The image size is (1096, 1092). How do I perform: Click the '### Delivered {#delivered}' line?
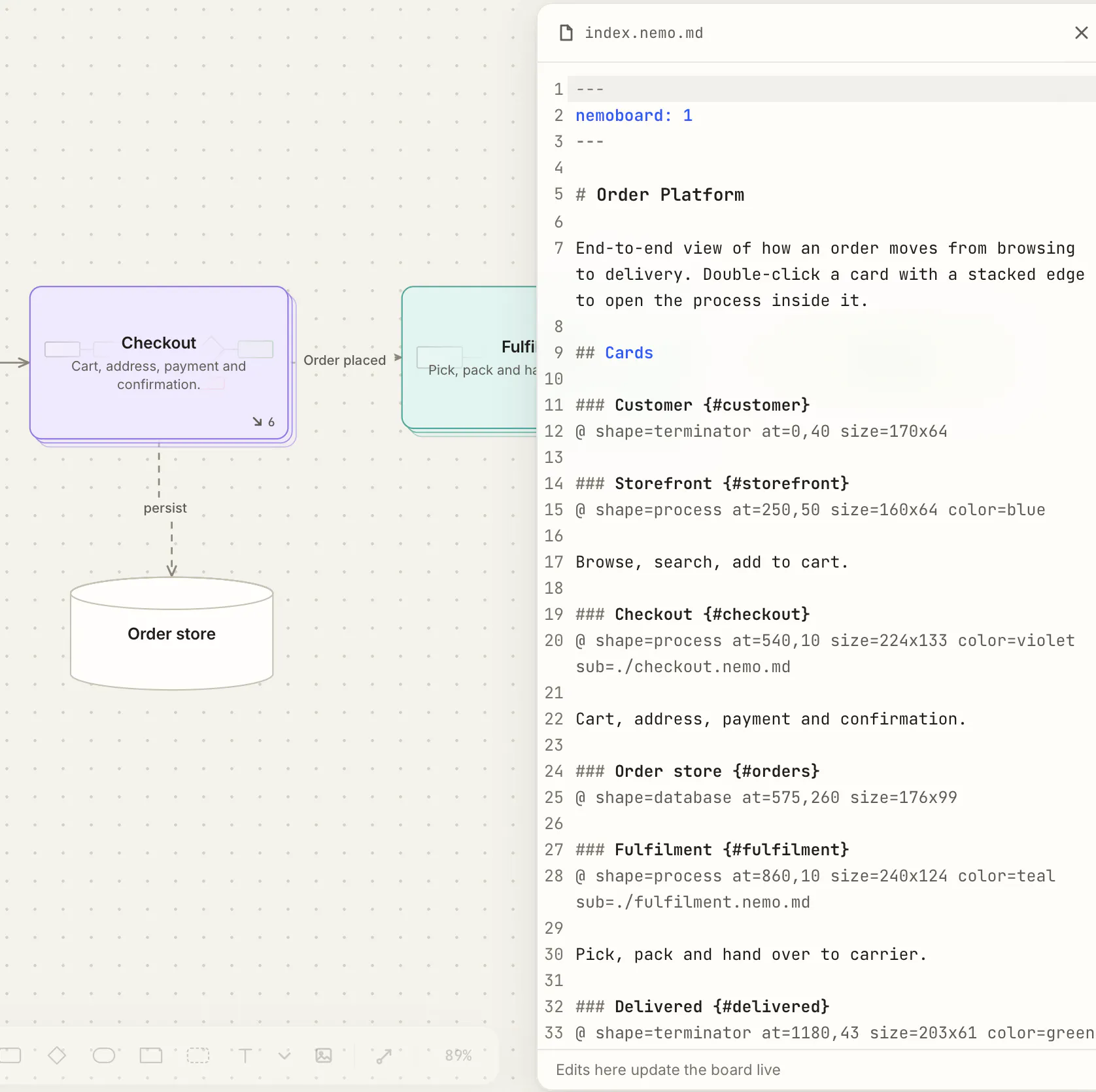[702, 1007]
